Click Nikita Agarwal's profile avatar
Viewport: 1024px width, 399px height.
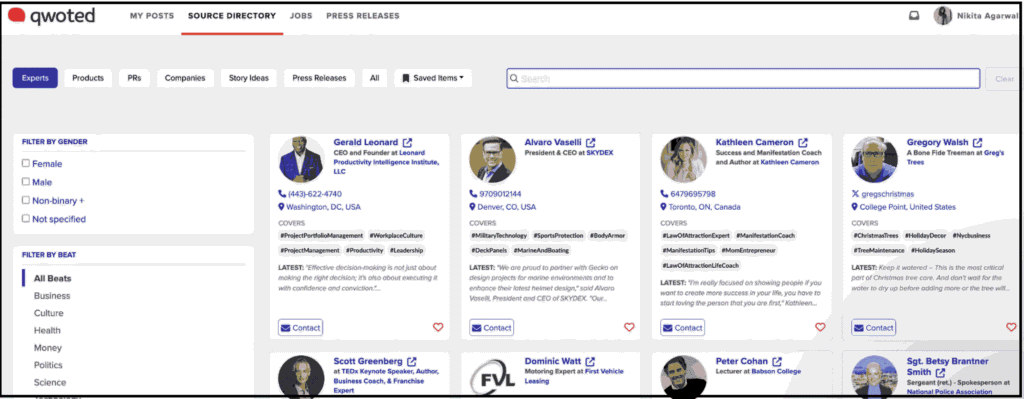point(942,16)
